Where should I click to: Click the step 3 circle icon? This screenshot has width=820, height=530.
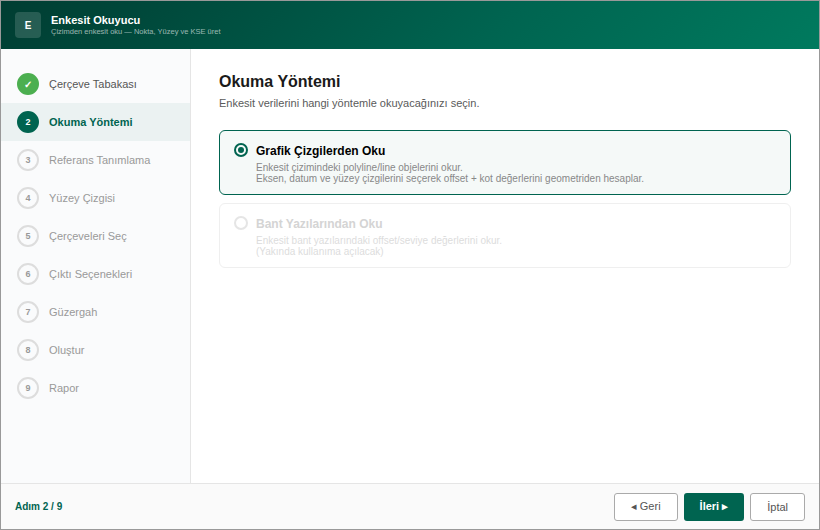(x=28, y=160)
